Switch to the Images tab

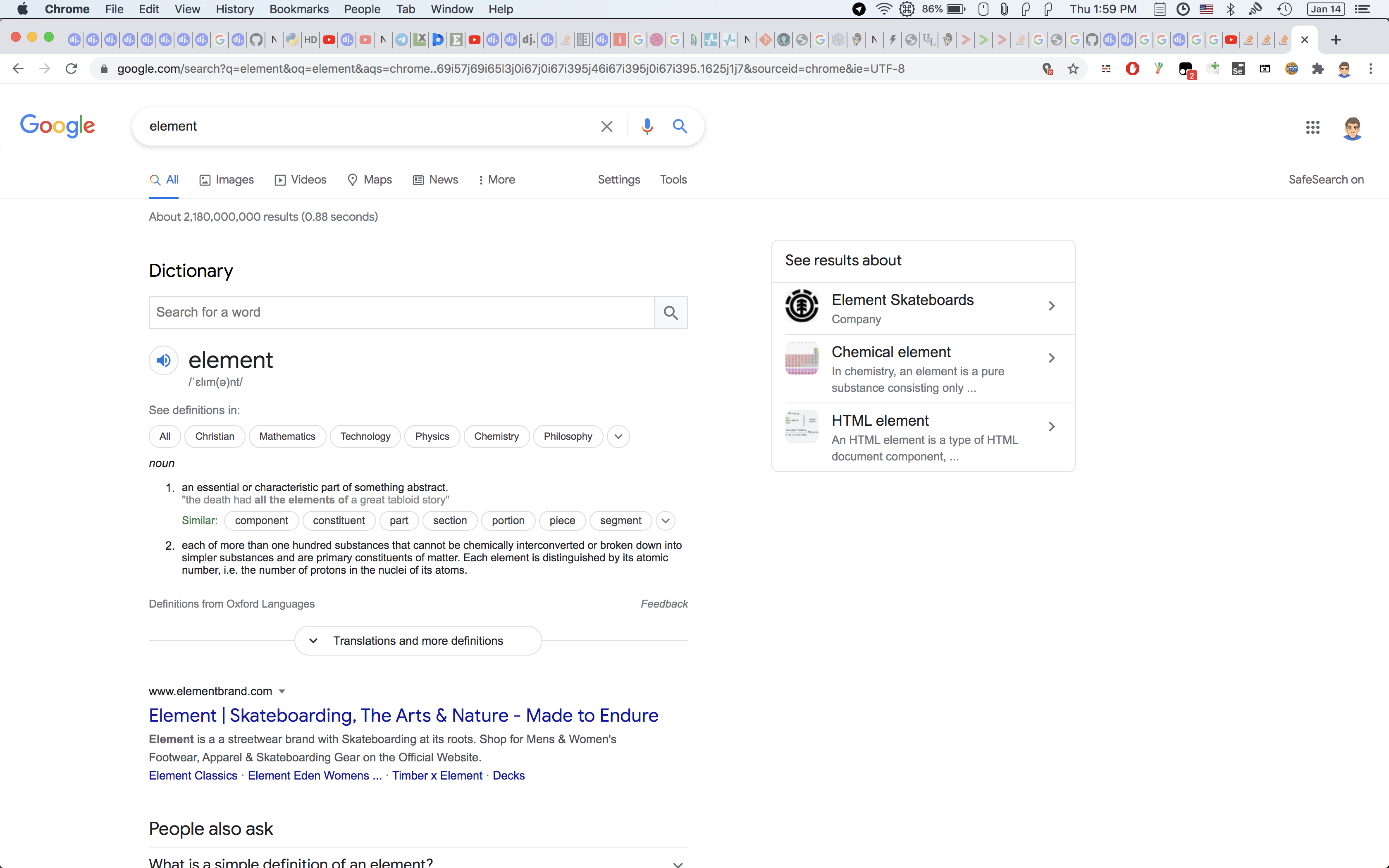coord(226,180)
